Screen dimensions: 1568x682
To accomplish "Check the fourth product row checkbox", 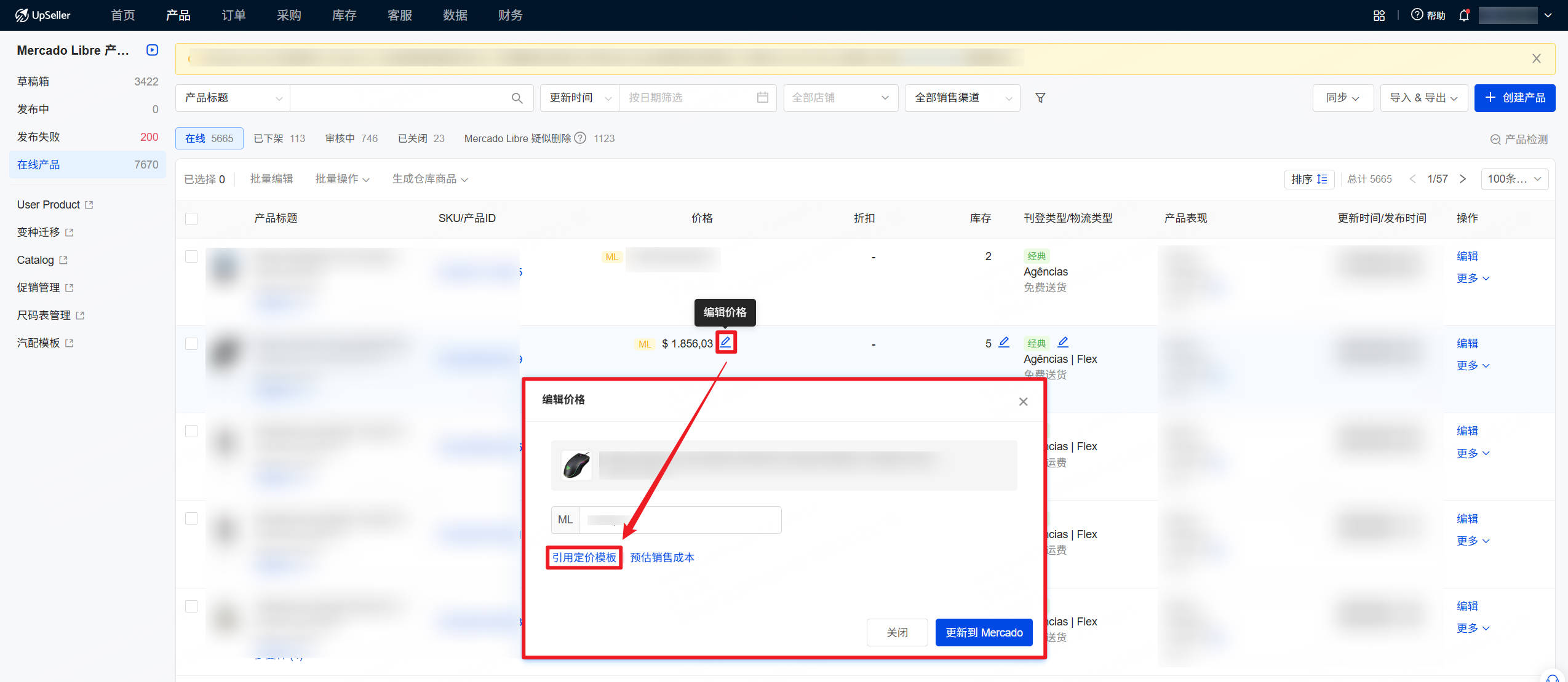I will tap(191, 518).
